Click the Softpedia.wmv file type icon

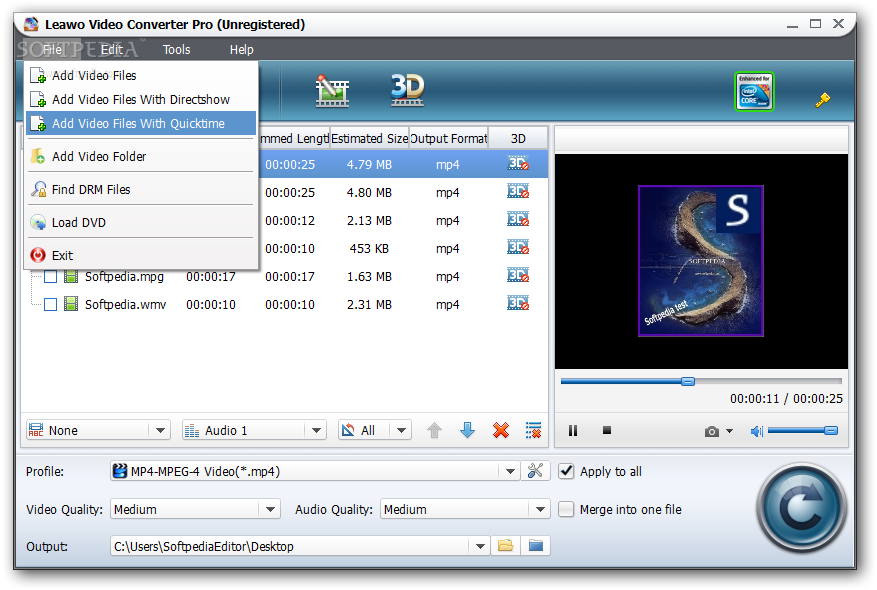coord(71,304)
